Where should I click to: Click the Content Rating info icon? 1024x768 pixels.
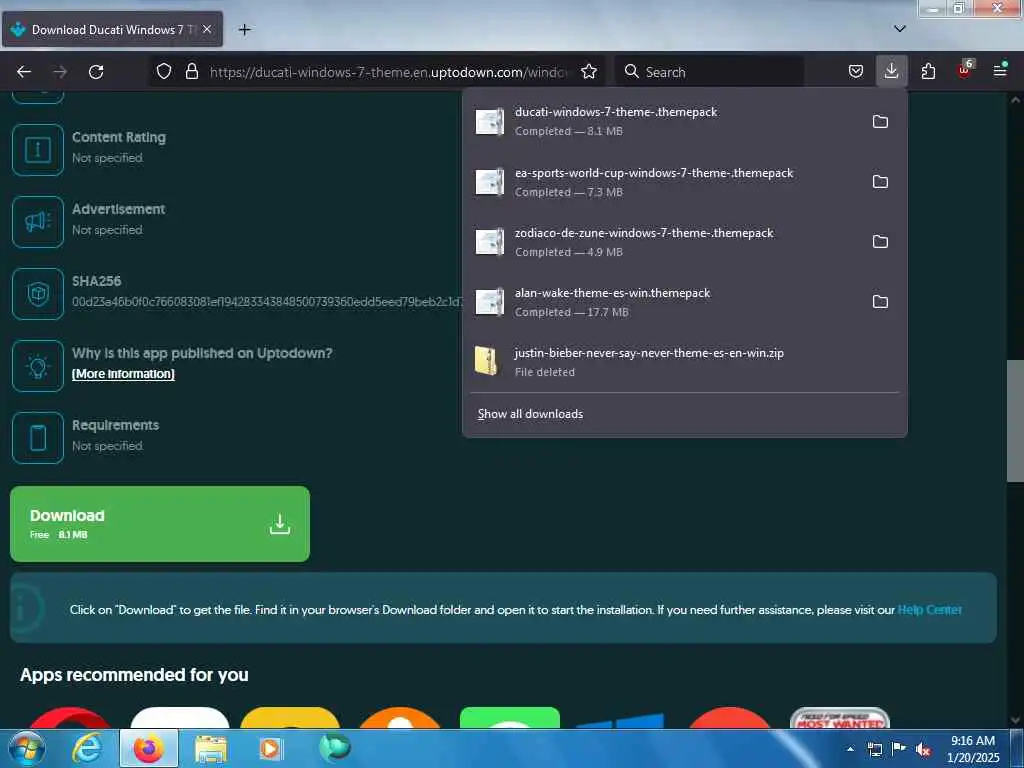(38, 150)
